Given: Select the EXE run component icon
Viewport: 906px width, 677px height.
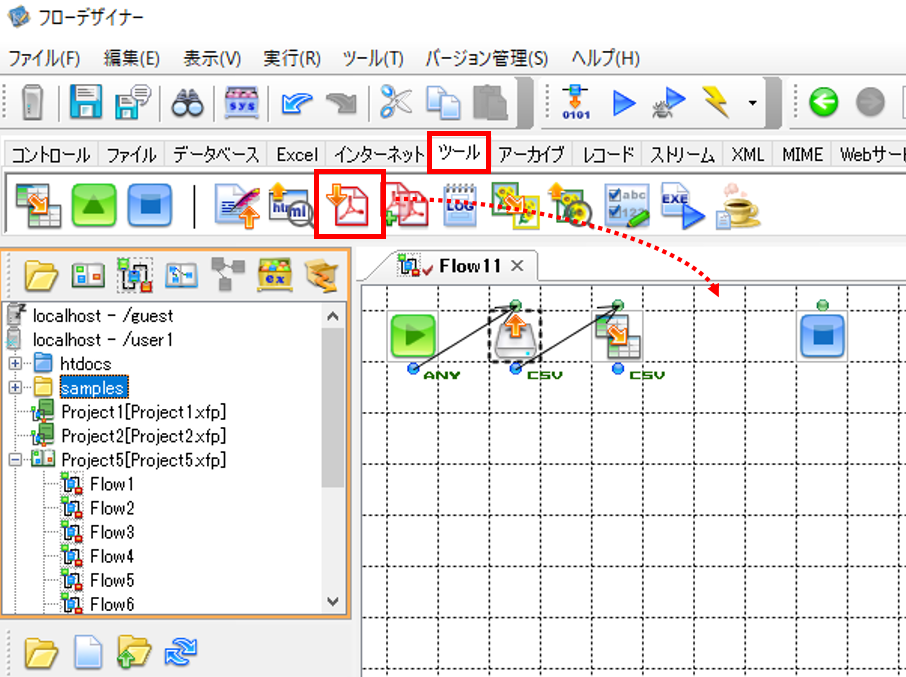Looking at the screenshot, I should pyautogui.click(x=682, y=205).
